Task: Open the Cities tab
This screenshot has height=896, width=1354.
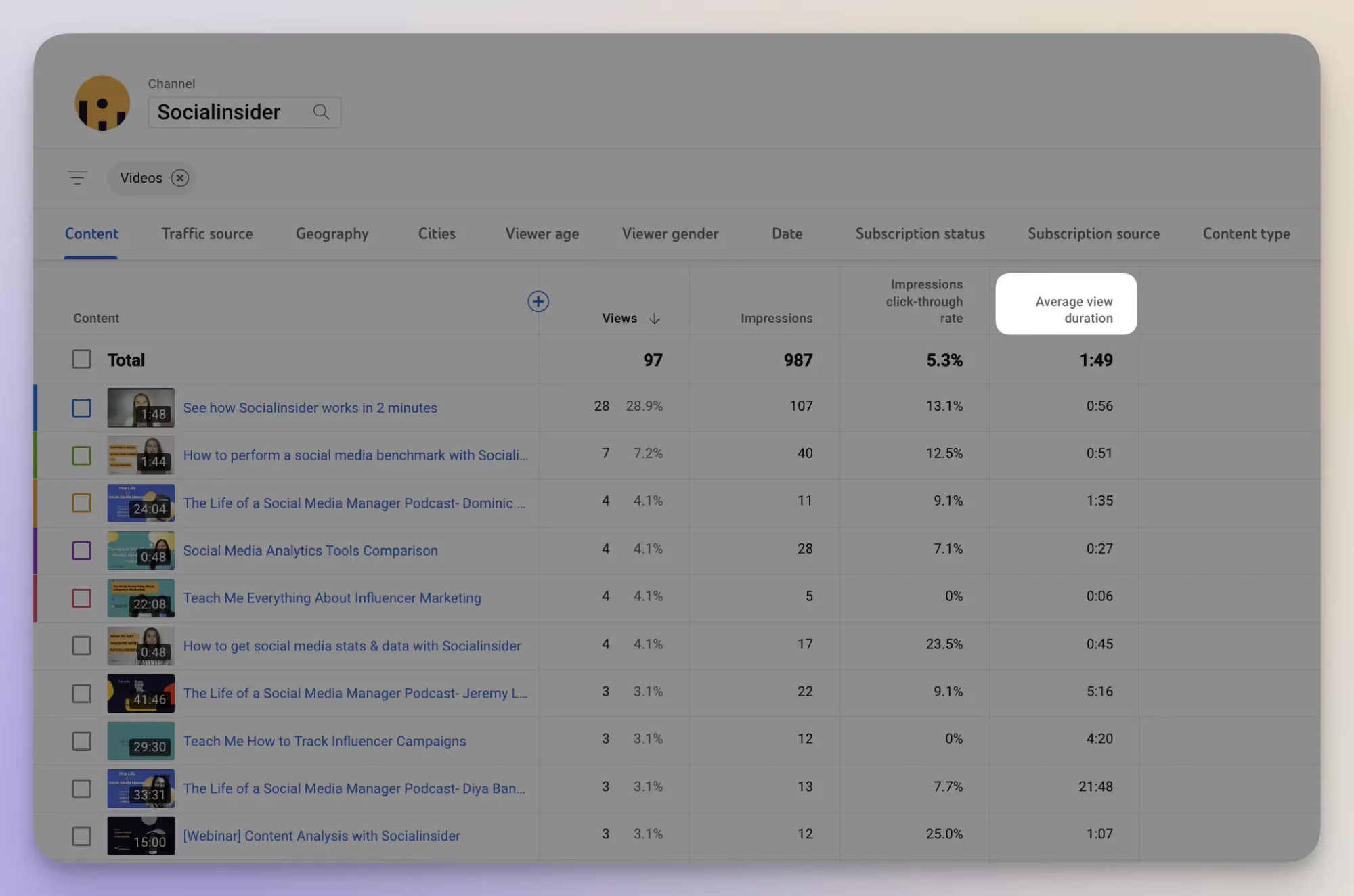Action: pos(437,233)
